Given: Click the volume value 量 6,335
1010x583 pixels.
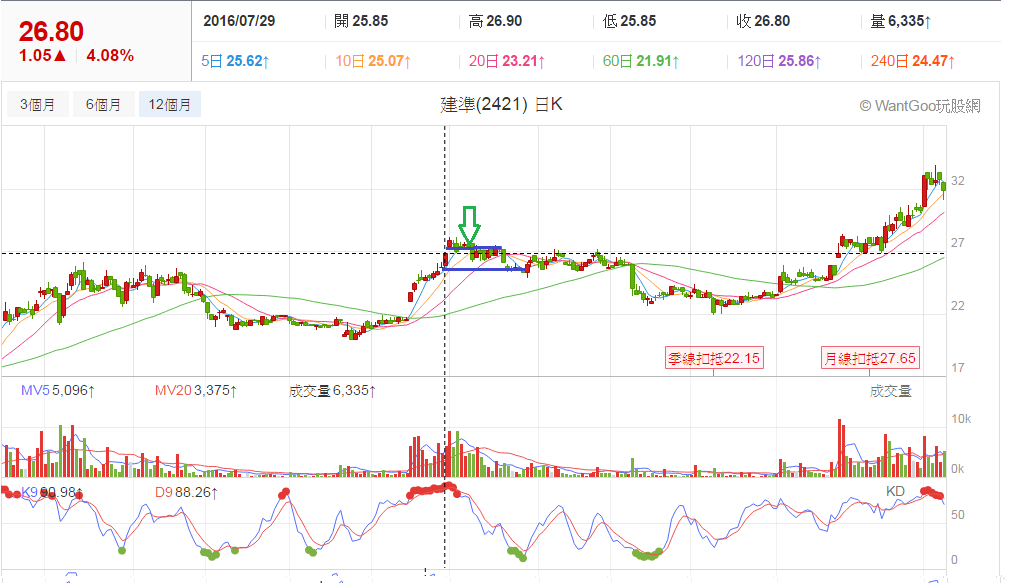Looking at the screenshot, I should 900,21.
